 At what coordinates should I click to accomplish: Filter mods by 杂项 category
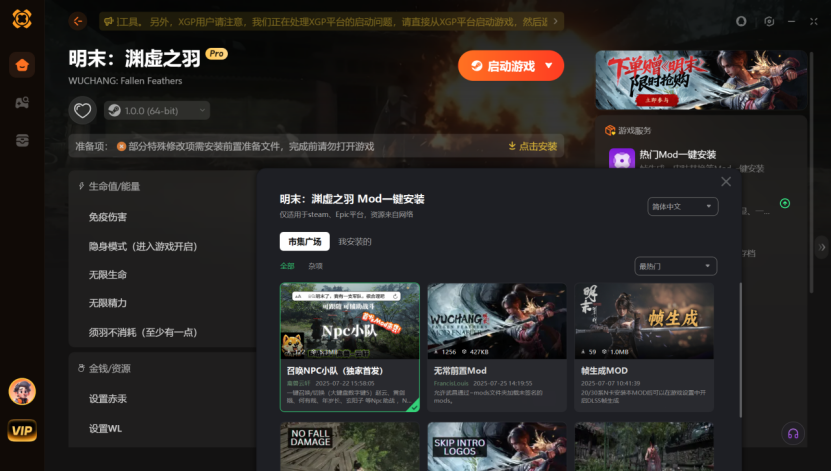click(x=315, y=266)
